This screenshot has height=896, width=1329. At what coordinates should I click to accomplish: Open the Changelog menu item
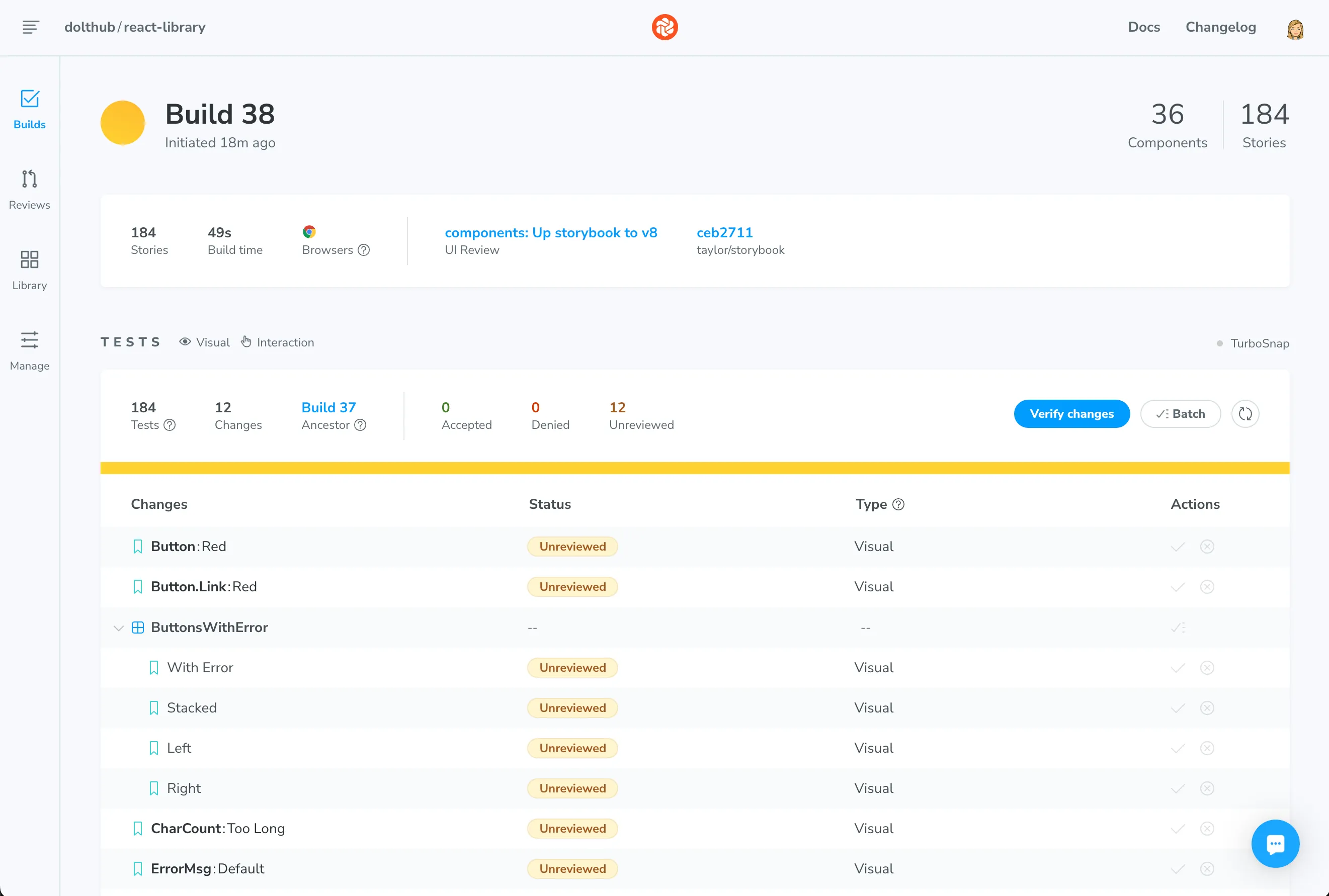[1220, 27]
